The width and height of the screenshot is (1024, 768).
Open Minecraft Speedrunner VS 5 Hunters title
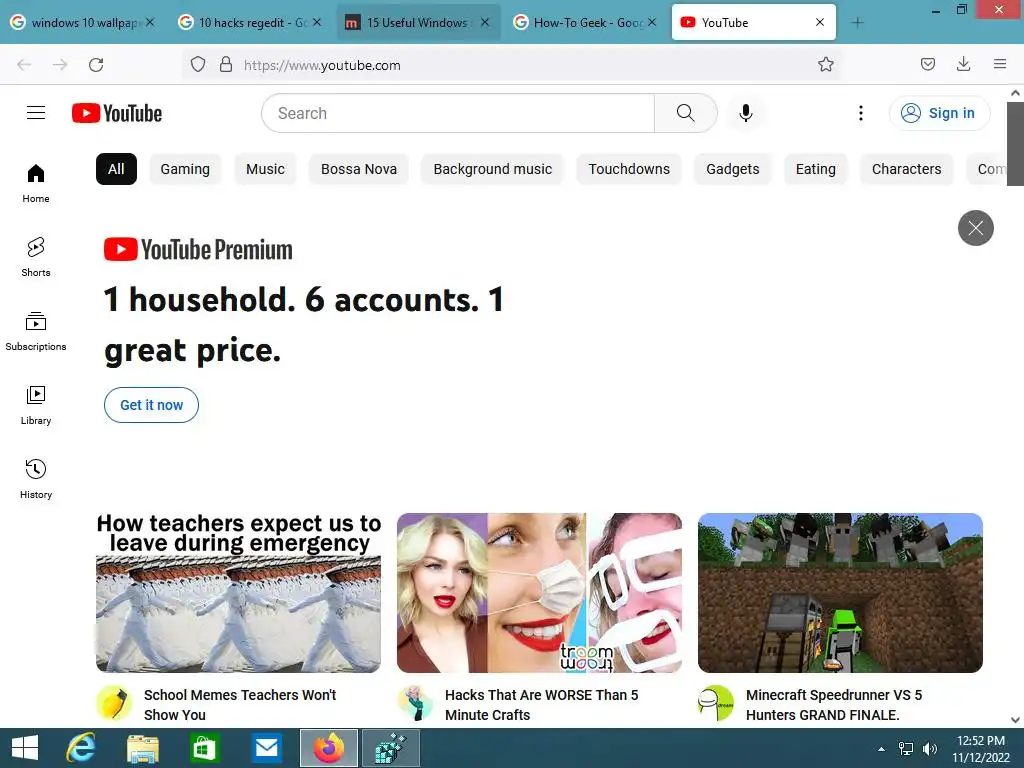click(834, 705)
